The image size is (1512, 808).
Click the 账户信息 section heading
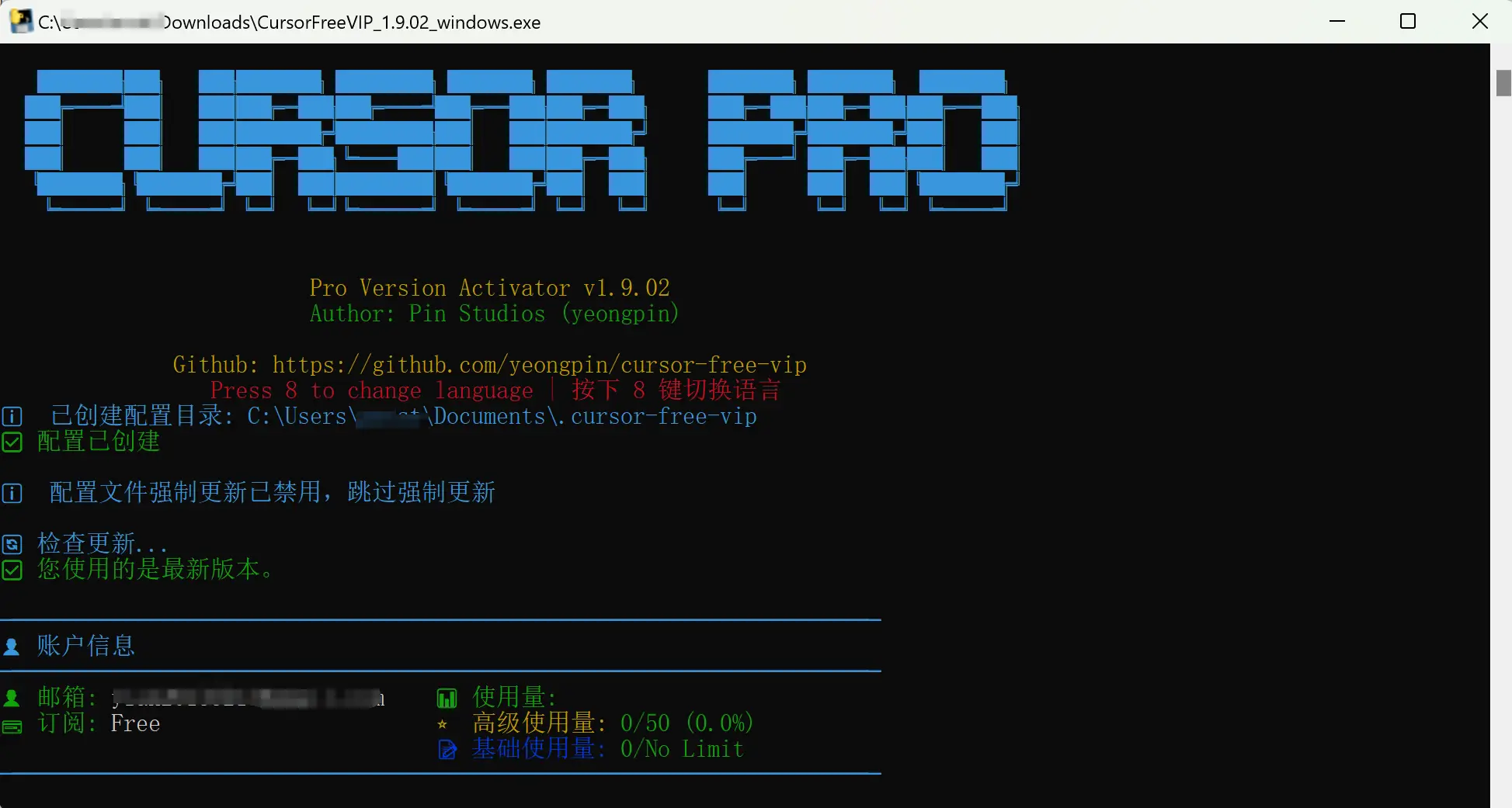[86, 646]
